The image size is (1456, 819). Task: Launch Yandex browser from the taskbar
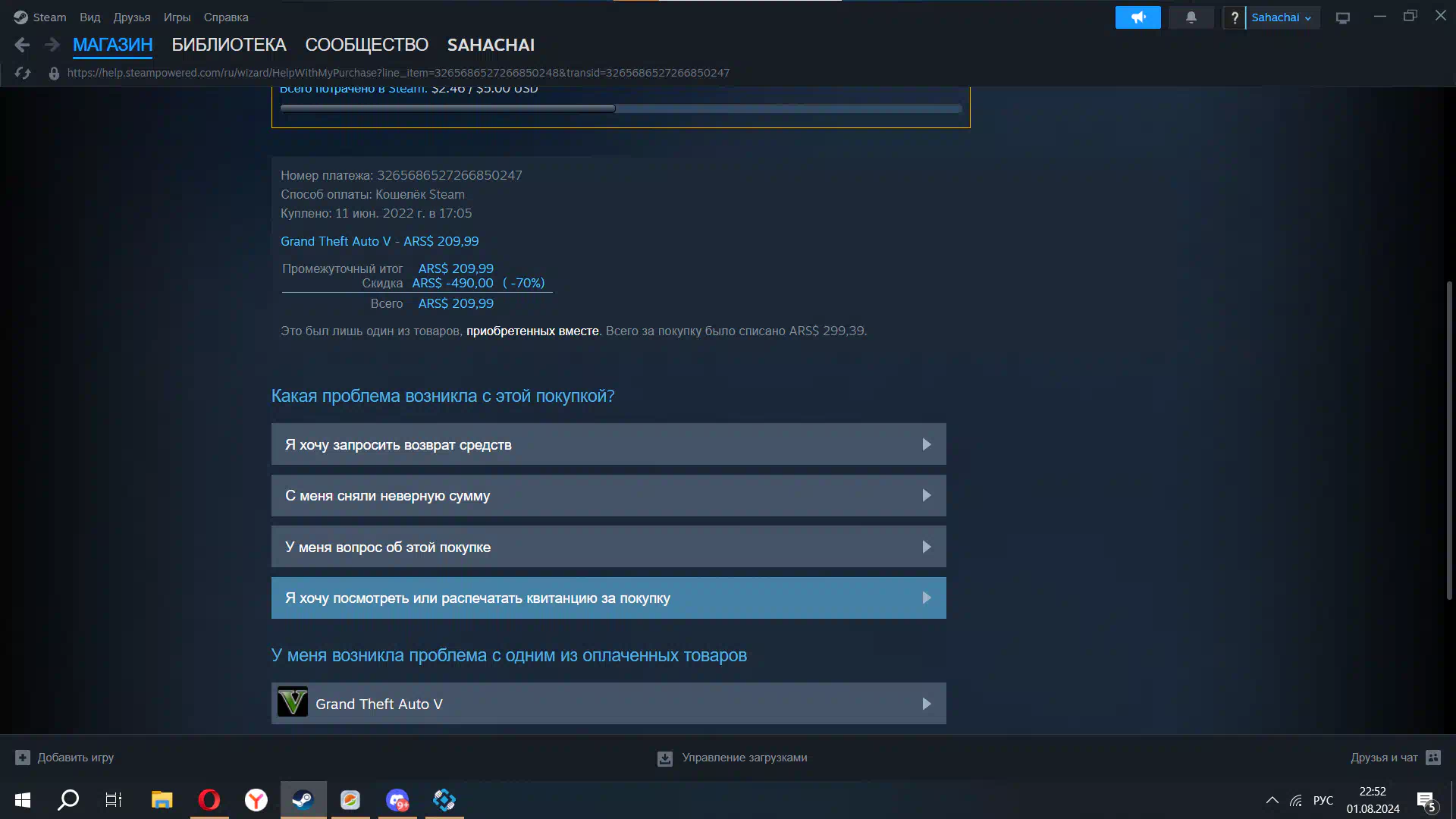click(256, 800)
